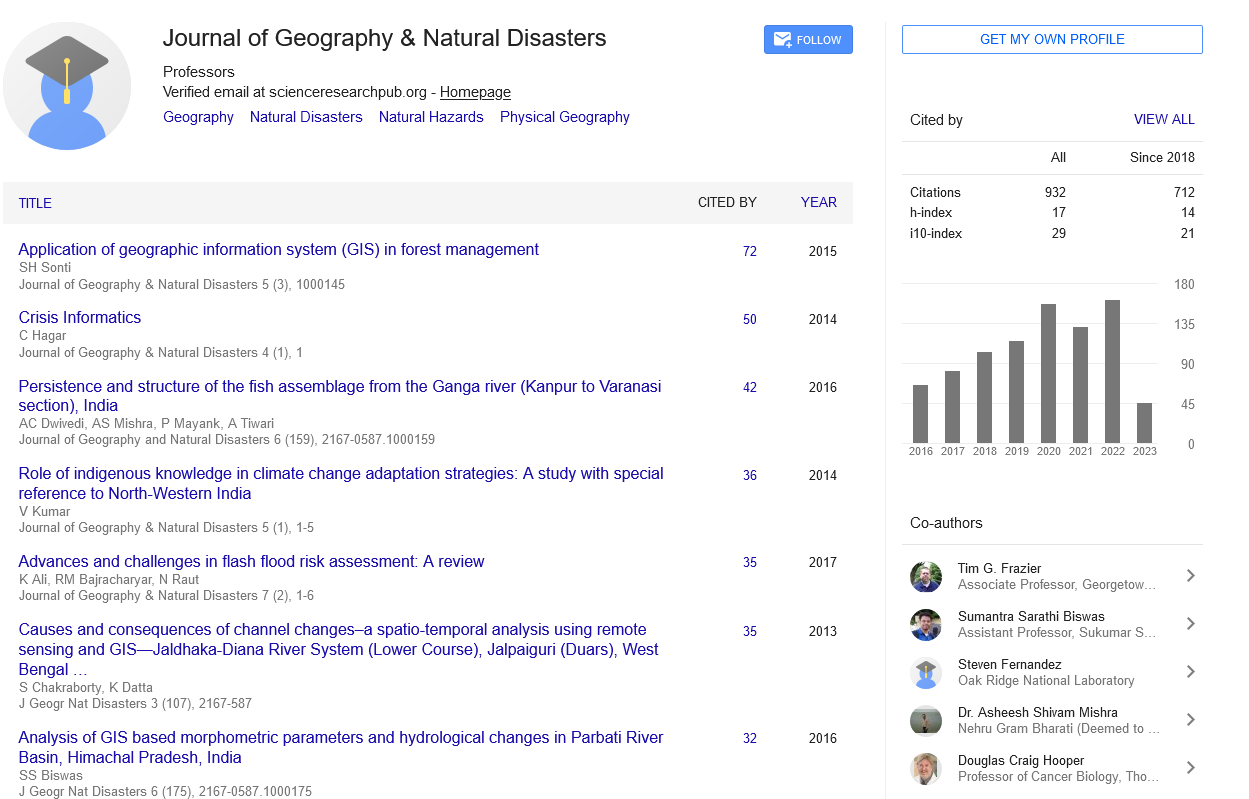Click the 2020 bar in citation chart
Viewport: 1249px width, 799px height.
pyautogui.click(x=1048, y=373)
